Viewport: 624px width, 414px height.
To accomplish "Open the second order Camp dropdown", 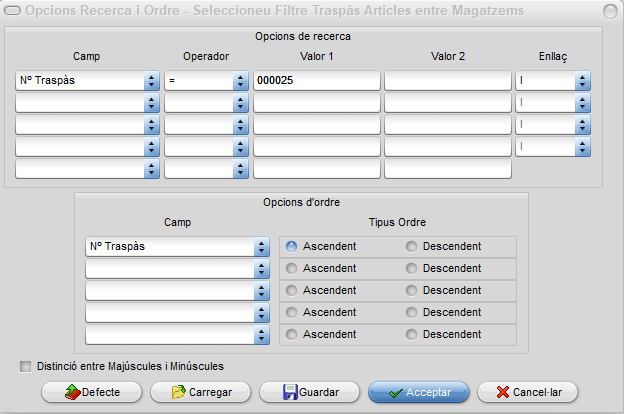I will pyautogui.click(x=177, y=269).
